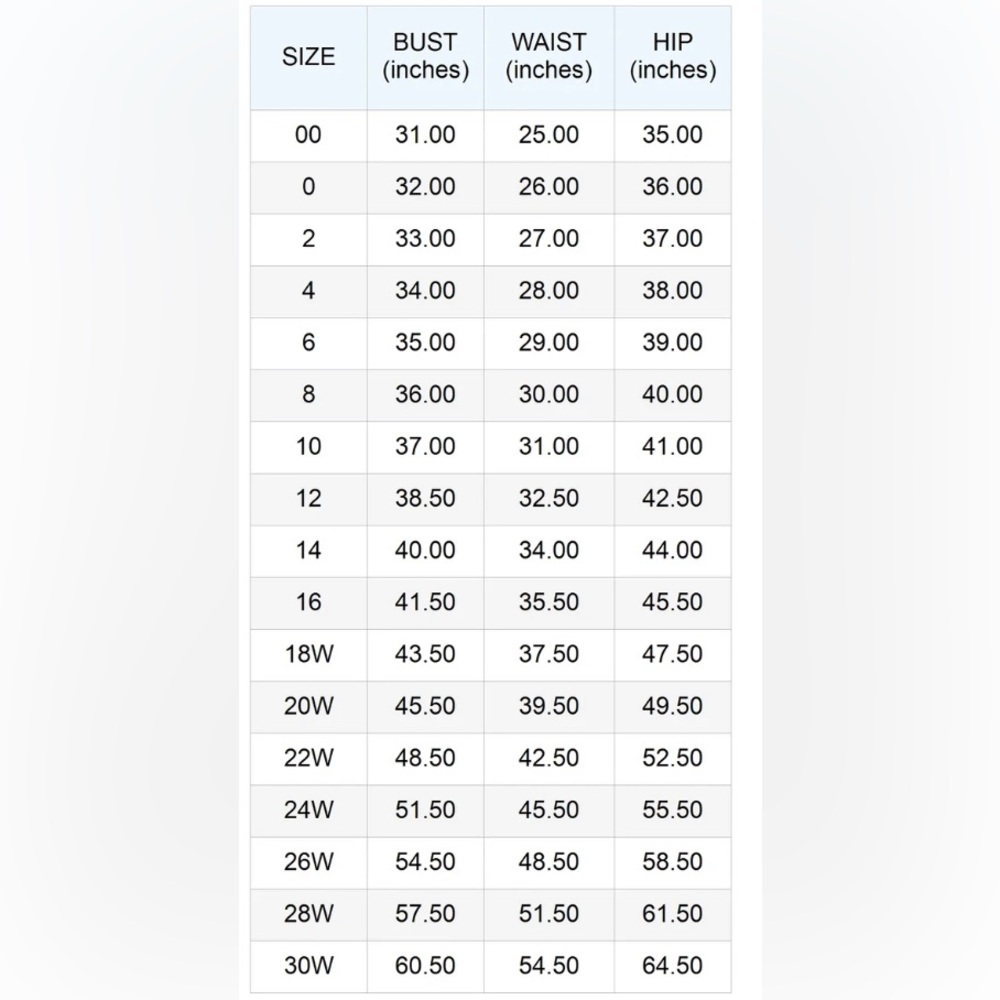The height and width of the screenshot is (1000, 1000).
Task: Click bust value 31.00 in size 00 row
Action: [425, 135]
